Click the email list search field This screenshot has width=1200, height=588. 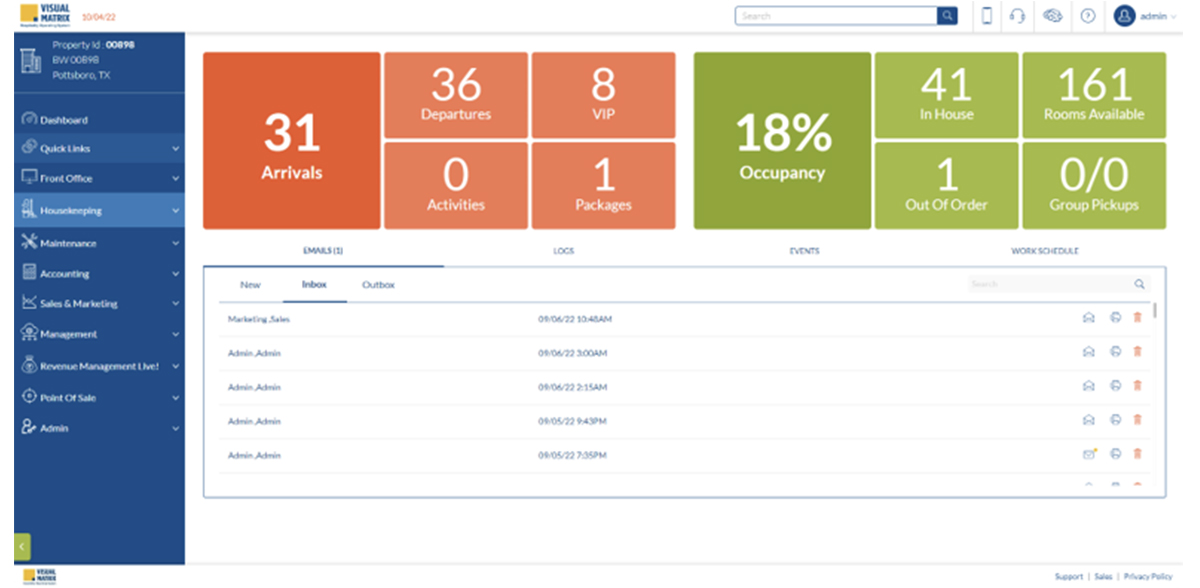[1050, 284]
